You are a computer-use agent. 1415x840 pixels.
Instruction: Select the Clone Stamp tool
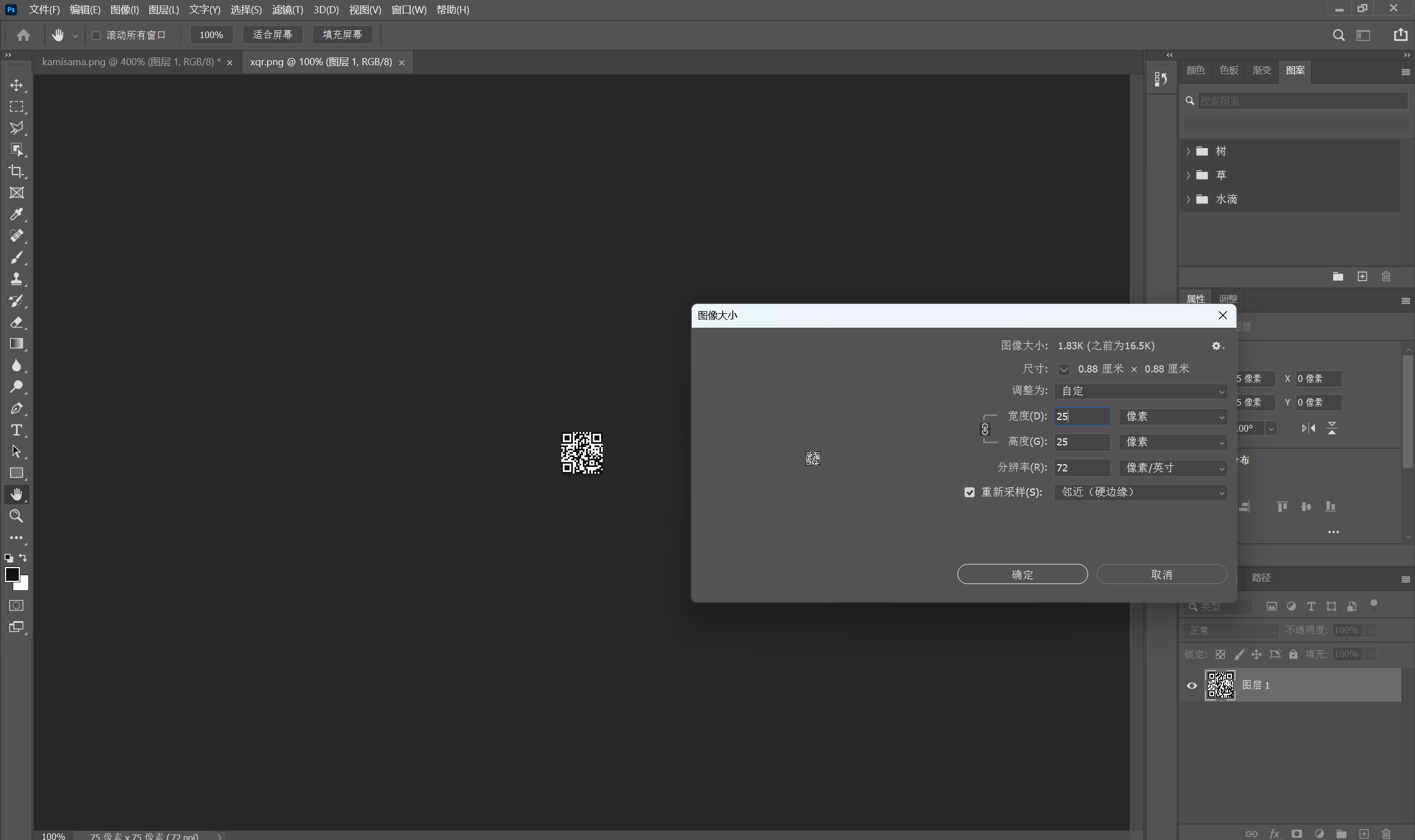(x=17, y=279)
